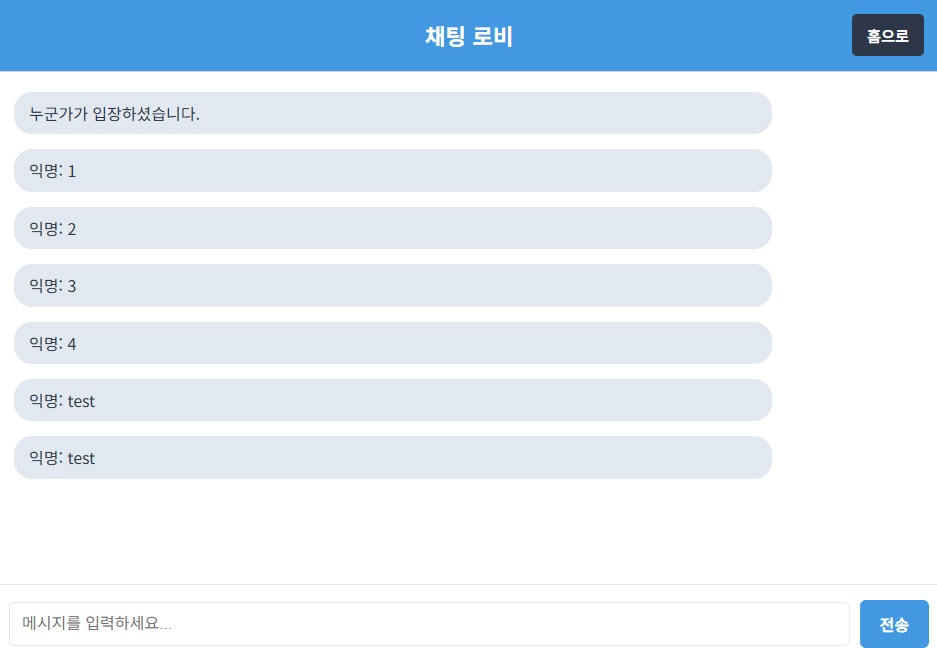Click the 익명 sender name in message 1

click(x=44, y=171)
